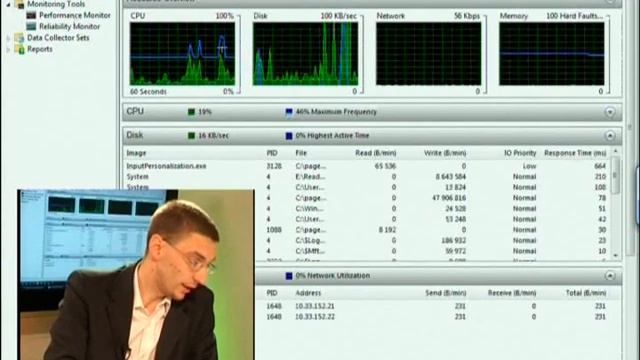This screenshot has height=360, width=640.
Task: Sort disk list by Write (B/min)
Action: pyautogui.click(x=445, y=153)
